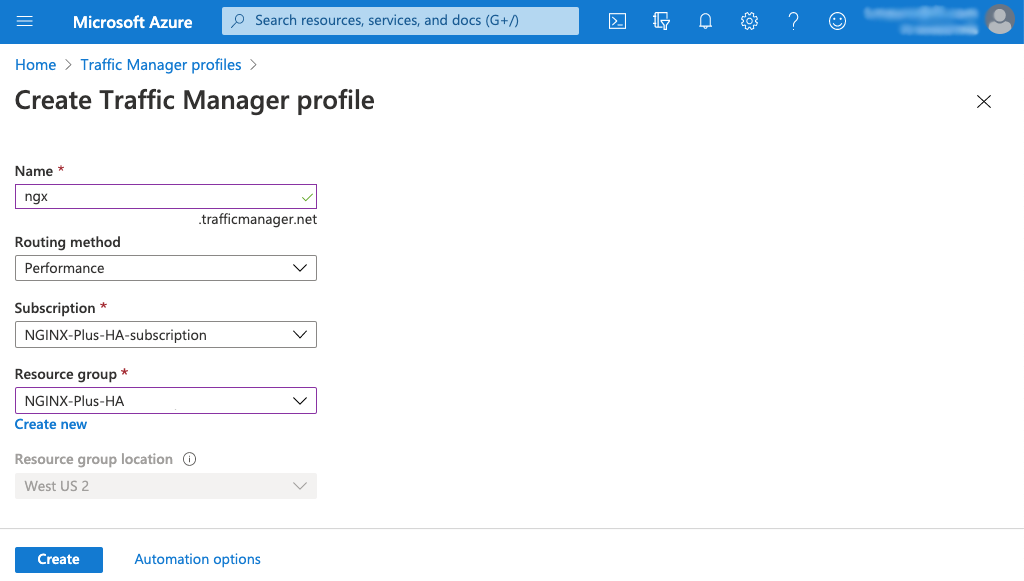Click the Microsoft Azure logo text

tap(133, 22)
